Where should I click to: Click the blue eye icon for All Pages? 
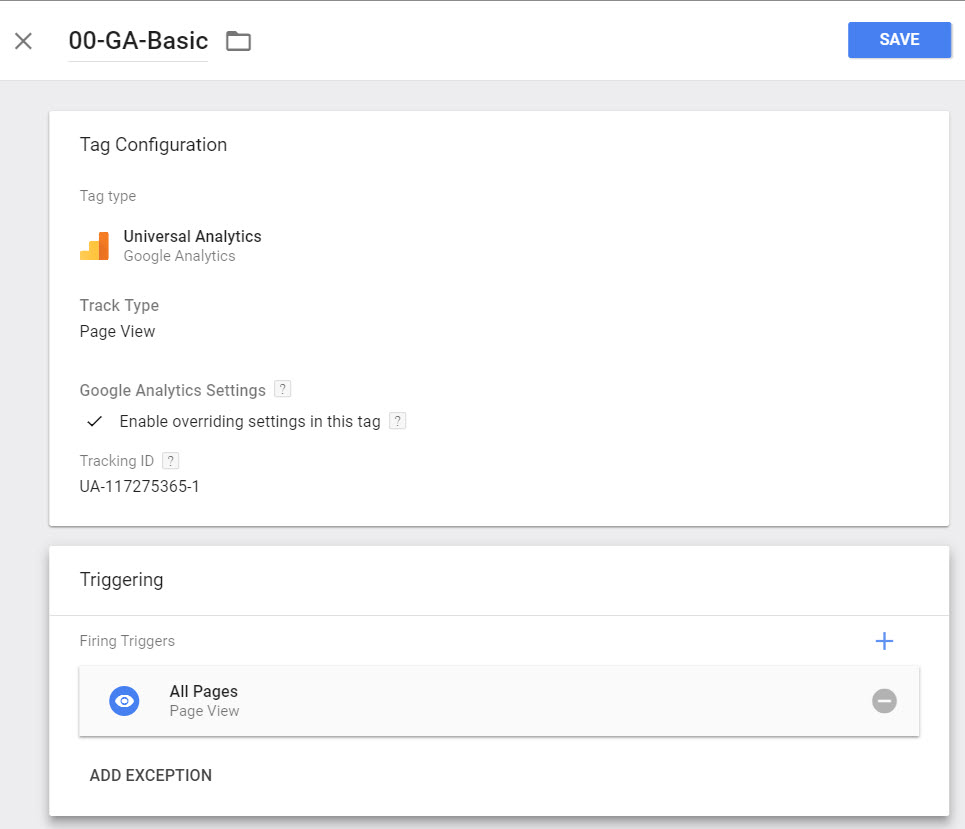[x=124, y=701]
